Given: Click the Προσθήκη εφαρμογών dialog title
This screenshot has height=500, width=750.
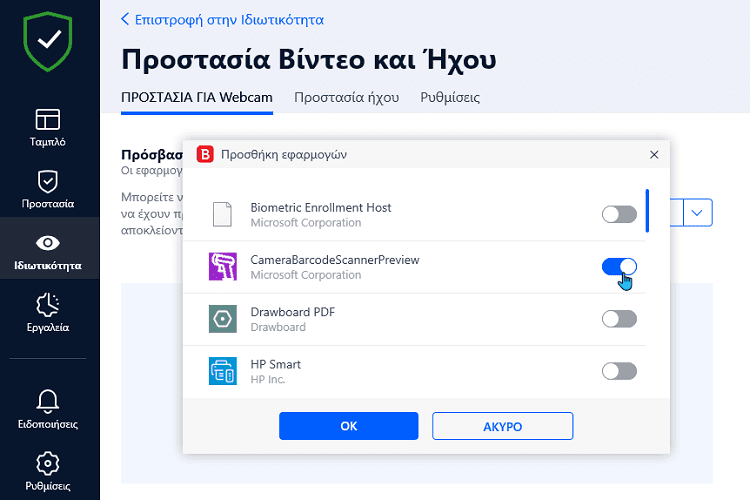Looking at the screenshot, I should click(284, 155).
